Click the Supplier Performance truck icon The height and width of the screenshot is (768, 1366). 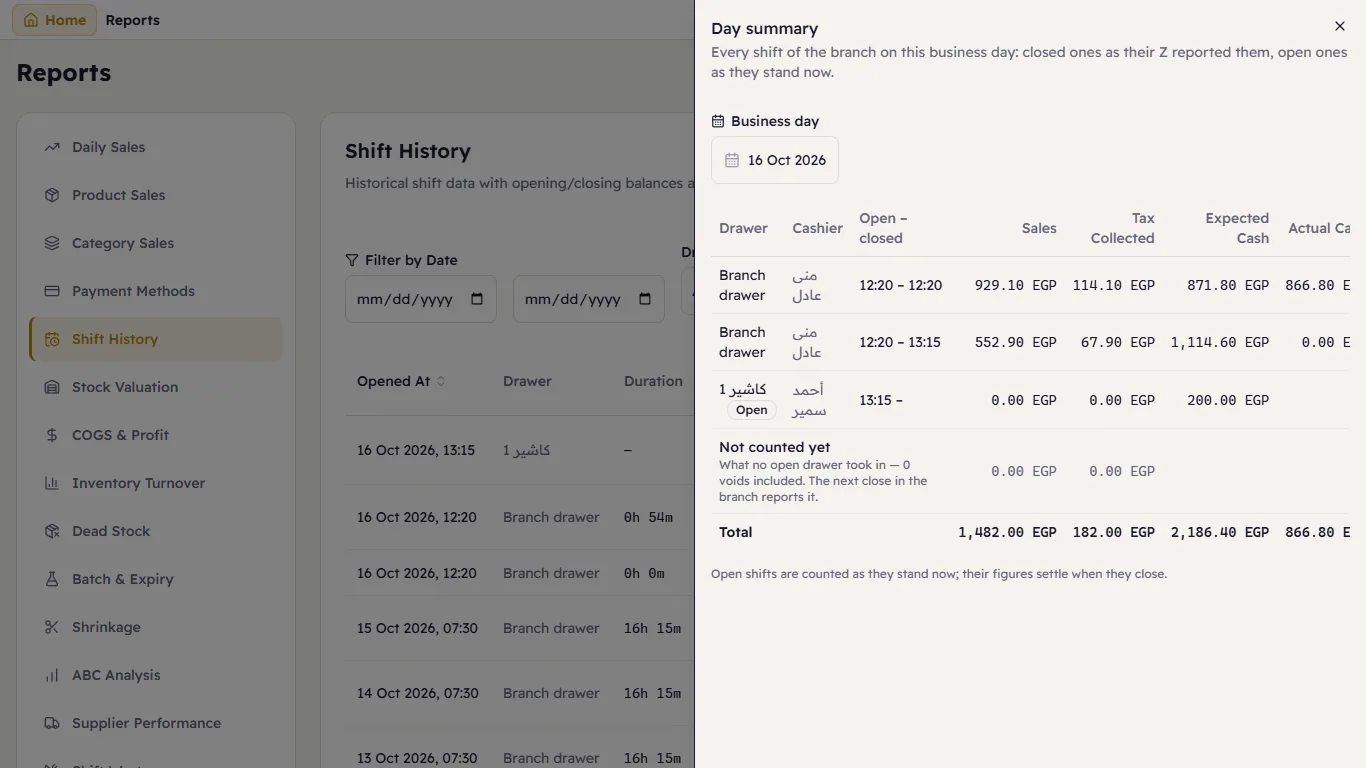click(52, 723)
